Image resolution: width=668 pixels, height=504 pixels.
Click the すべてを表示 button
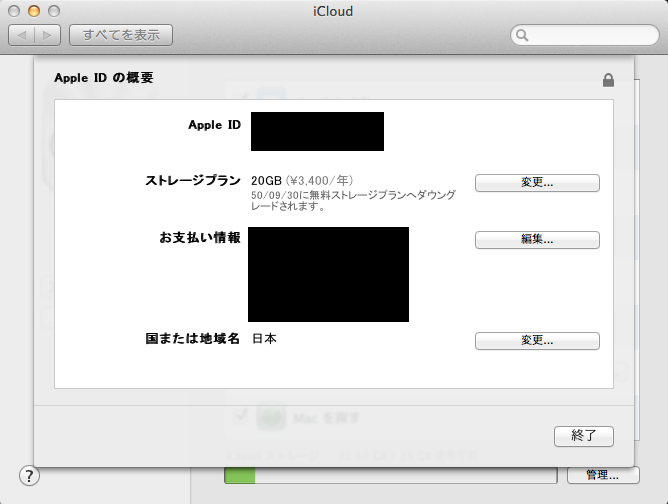coord(121,35)
